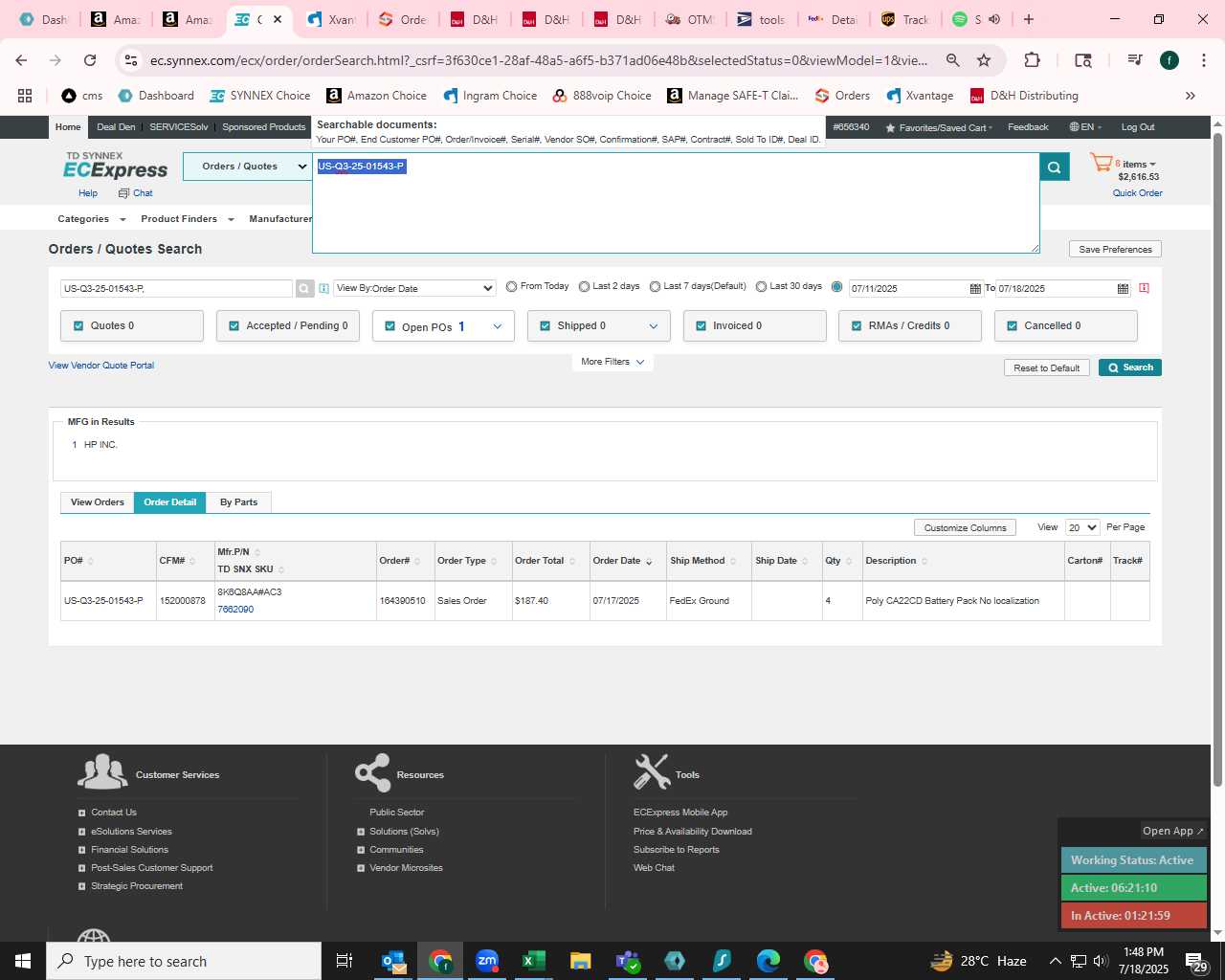This screenshot has height=980, width=1225.
Task: Click the Task View taskbar icon
Action: [345, 961]
